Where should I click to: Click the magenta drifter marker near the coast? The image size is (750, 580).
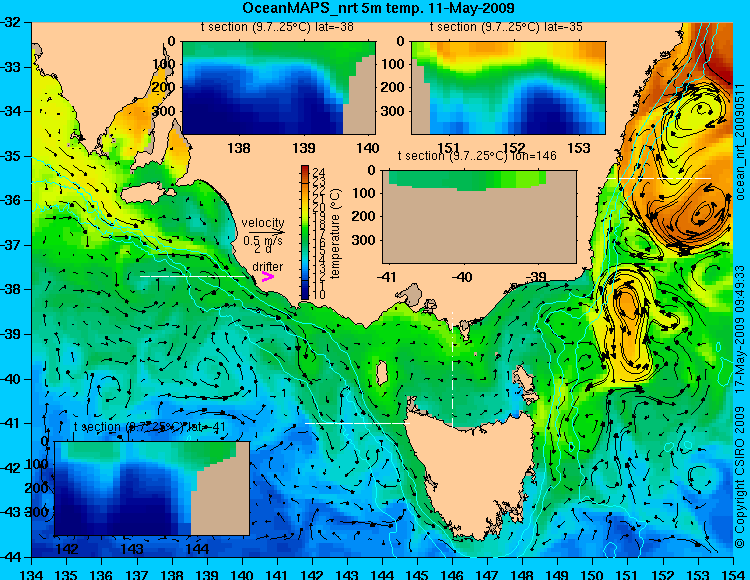[x=268, y=276]
